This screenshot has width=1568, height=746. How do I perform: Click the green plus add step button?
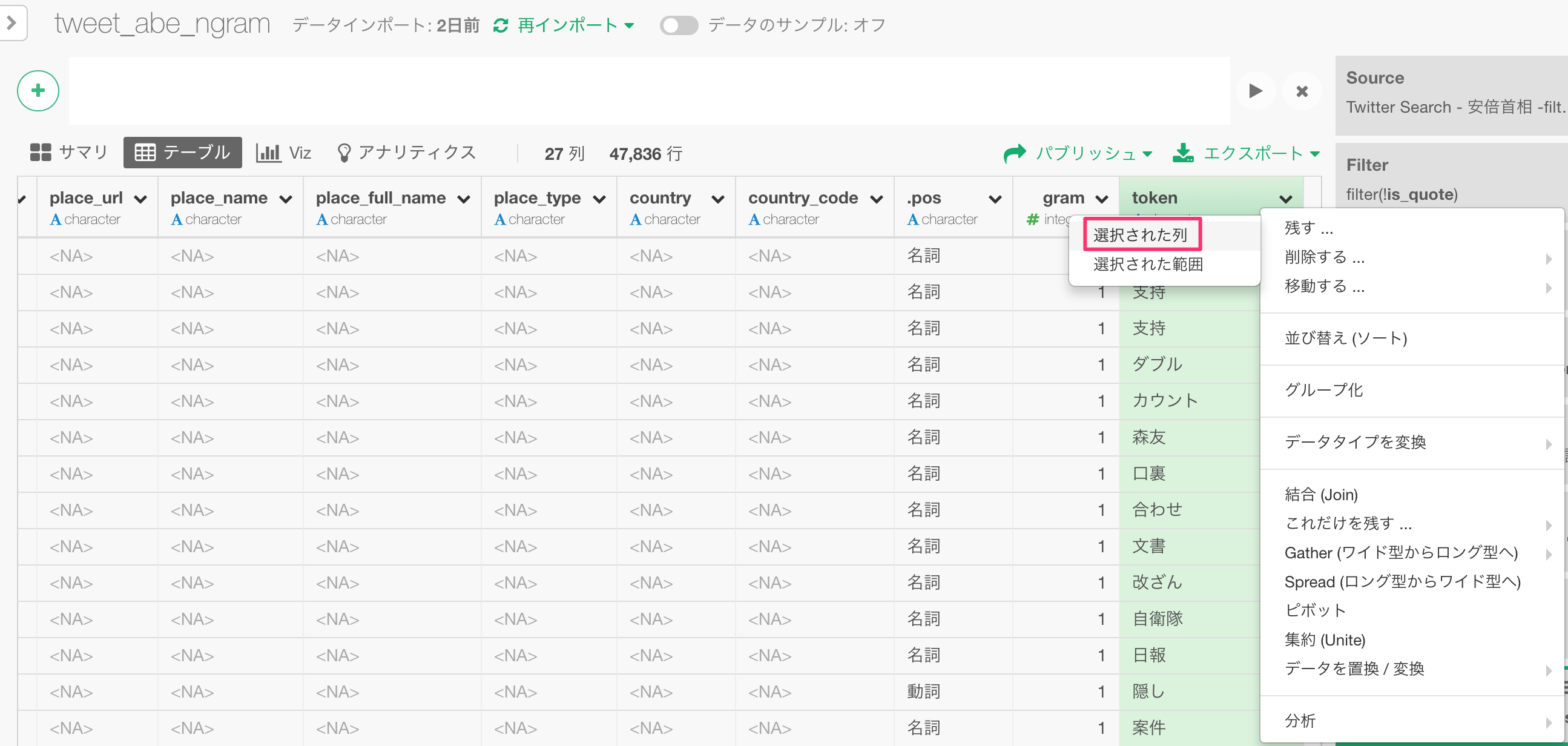click(x=38, y=91)
